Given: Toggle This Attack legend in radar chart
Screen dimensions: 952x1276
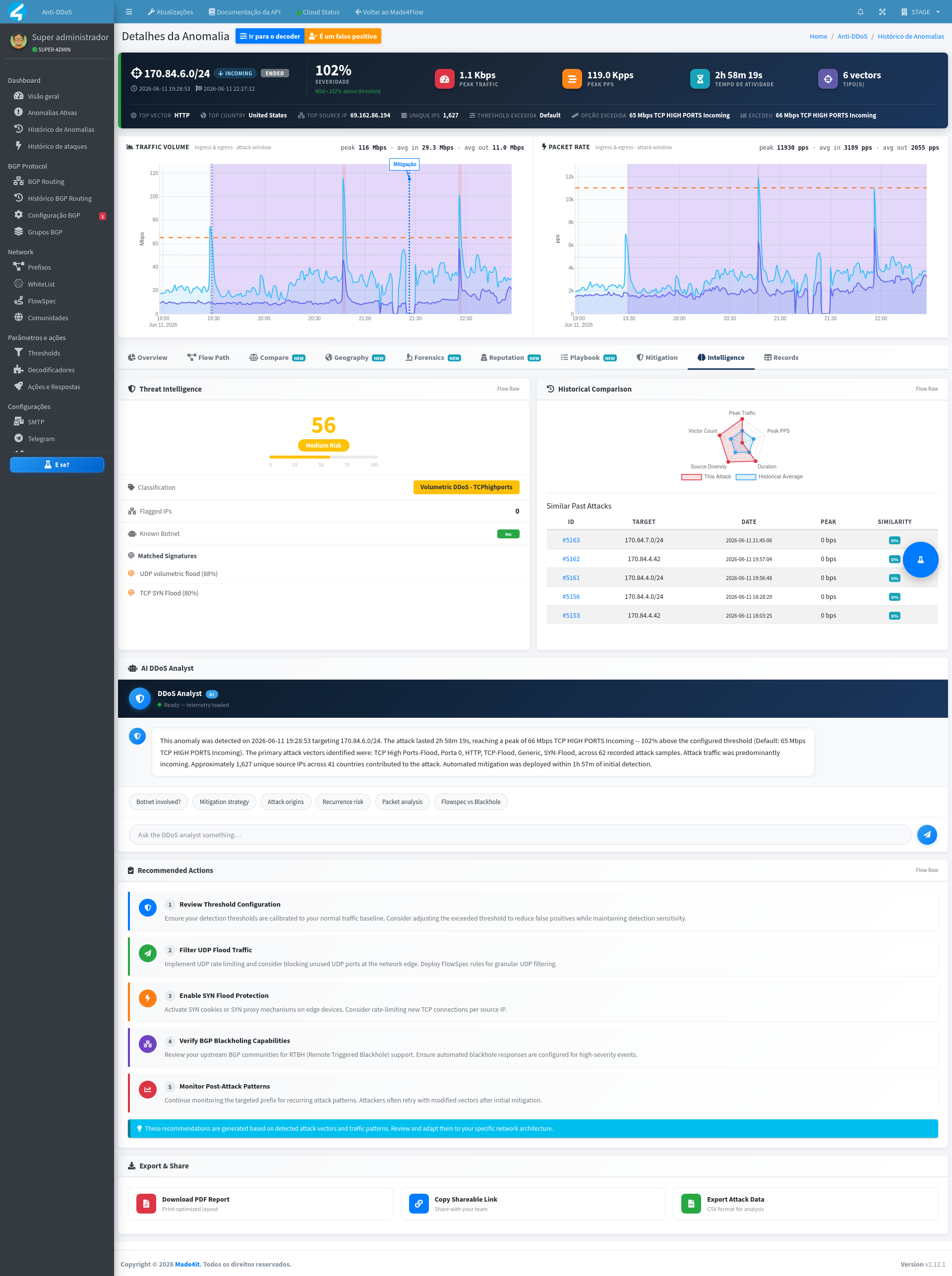Looking at the screenshot, I should click(x=706, y=476).
